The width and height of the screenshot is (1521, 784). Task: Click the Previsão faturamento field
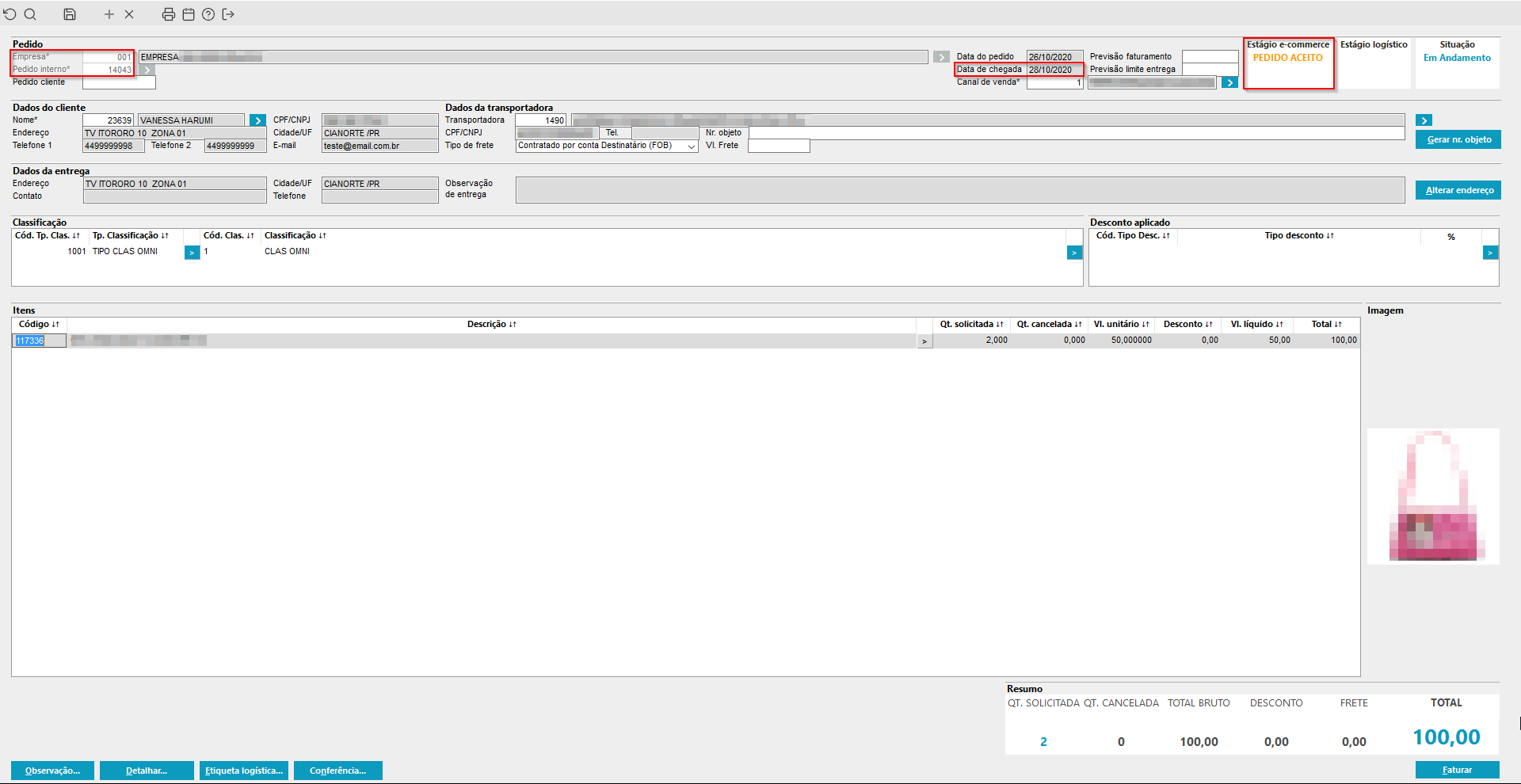tap(1210, 57)
